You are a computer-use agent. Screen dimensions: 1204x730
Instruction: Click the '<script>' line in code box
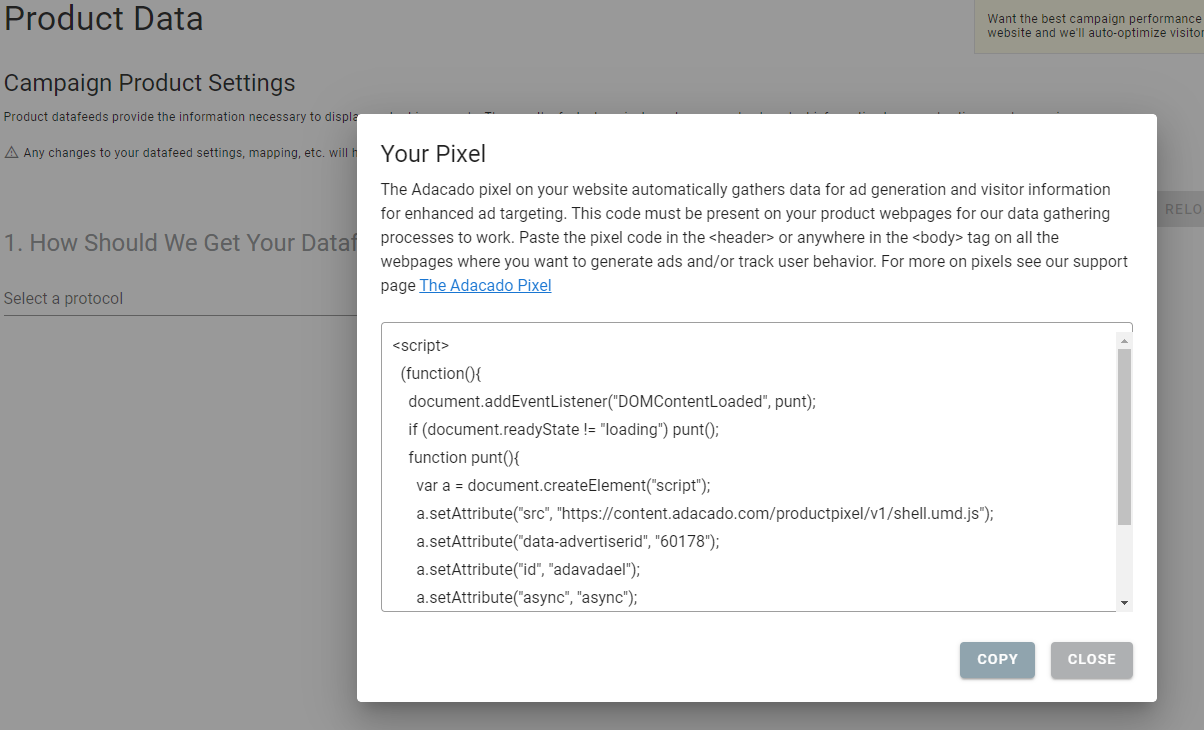point(421,346)
